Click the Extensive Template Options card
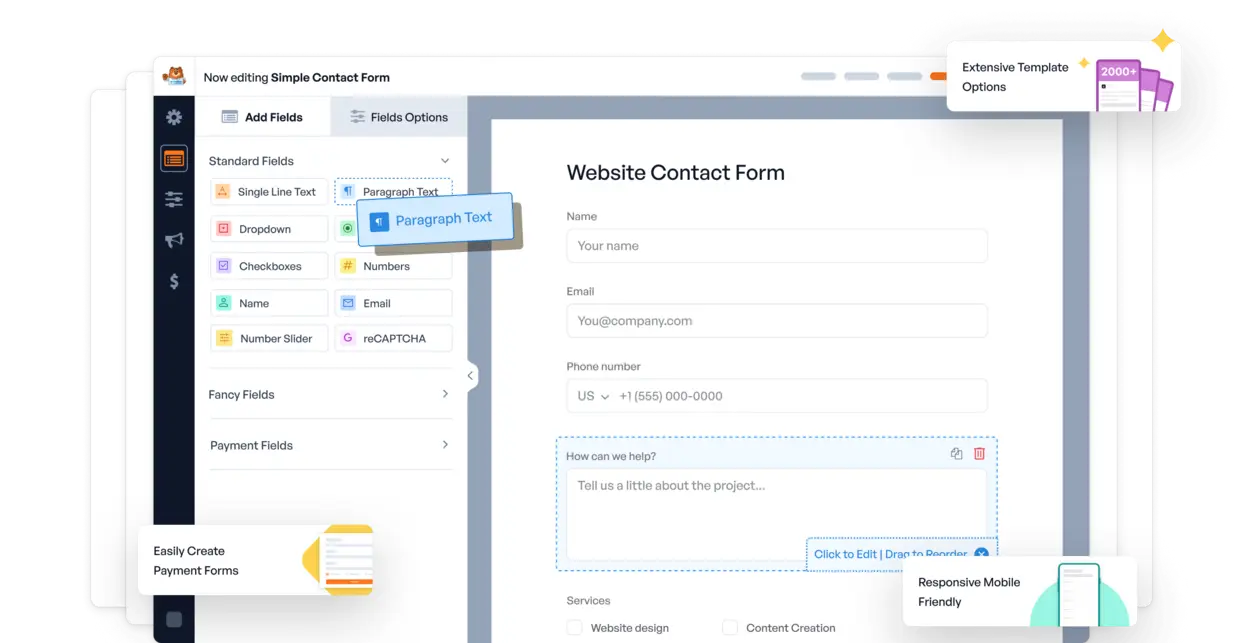Screen dimensions: 1243x643 [1063, 76]
